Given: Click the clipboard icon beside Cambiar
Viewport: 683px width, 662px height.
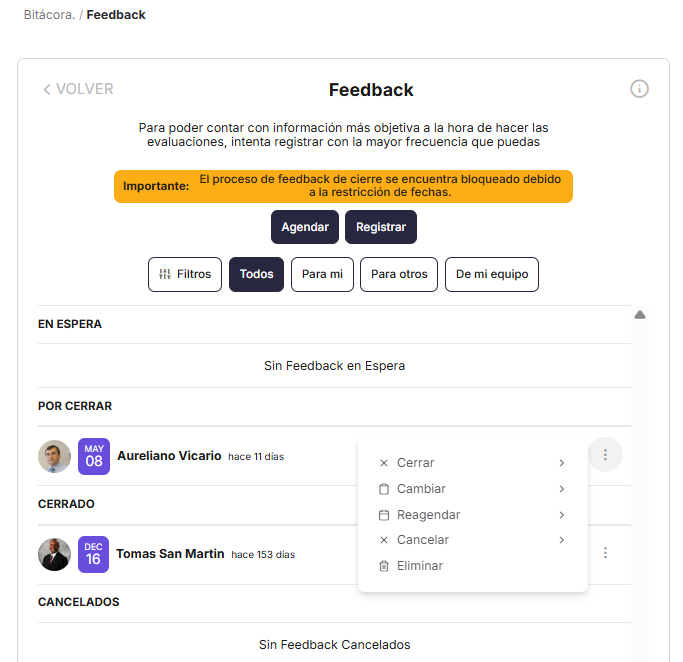Looking at the screenshot, I should pyautogui.click(x=384, y=489).
